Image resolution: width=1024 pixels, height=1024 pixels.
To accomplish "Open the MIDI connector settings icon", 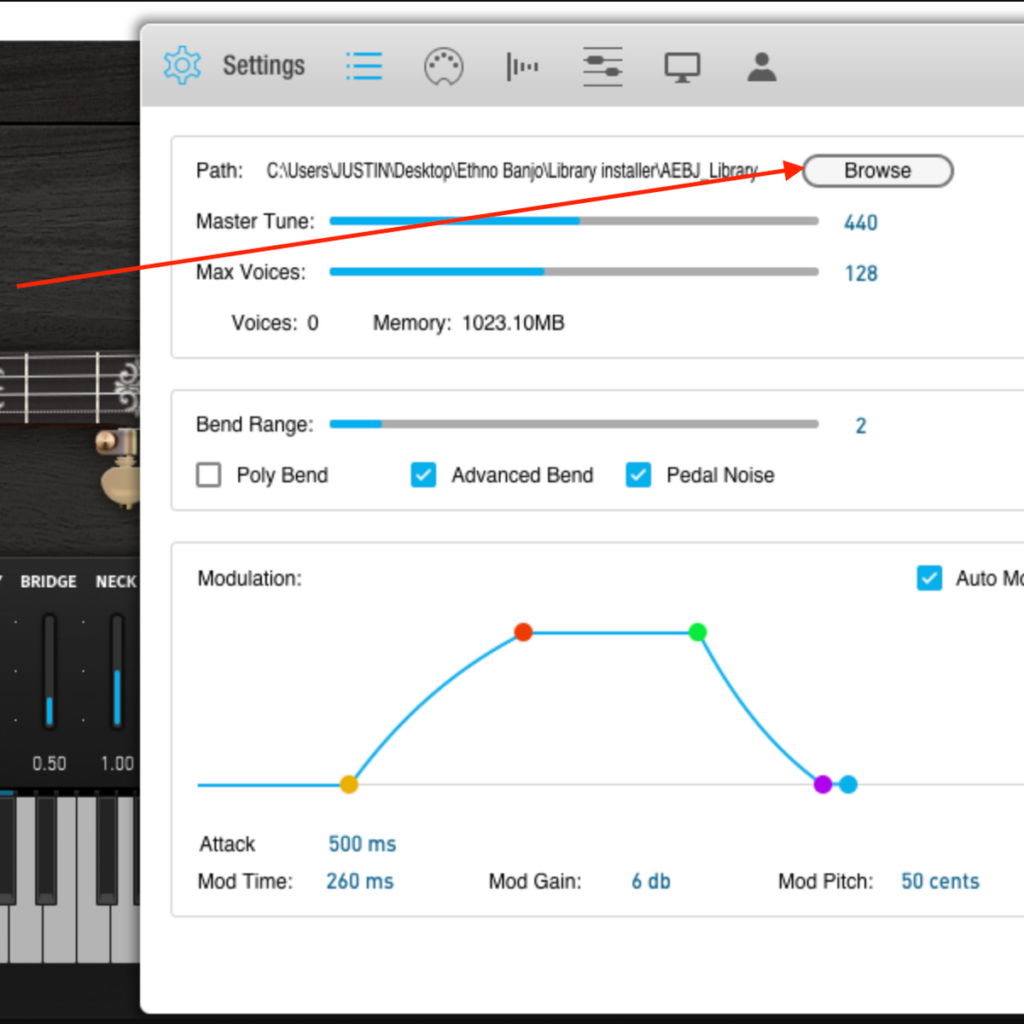I will pos(444,67).
